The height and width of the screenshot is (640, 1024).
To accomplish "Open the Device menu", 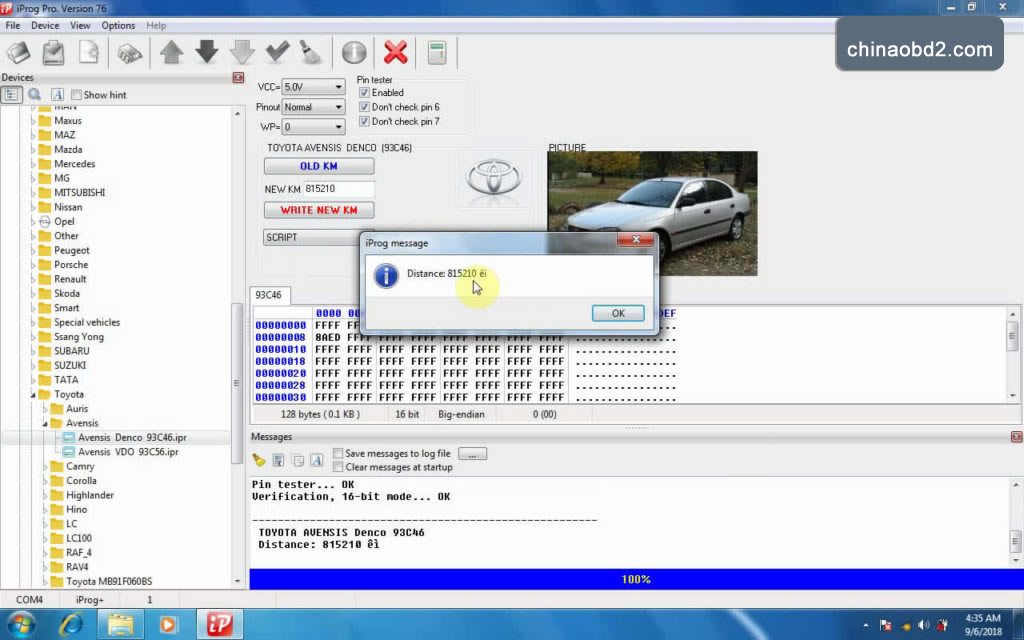I will tap(45, 25).
